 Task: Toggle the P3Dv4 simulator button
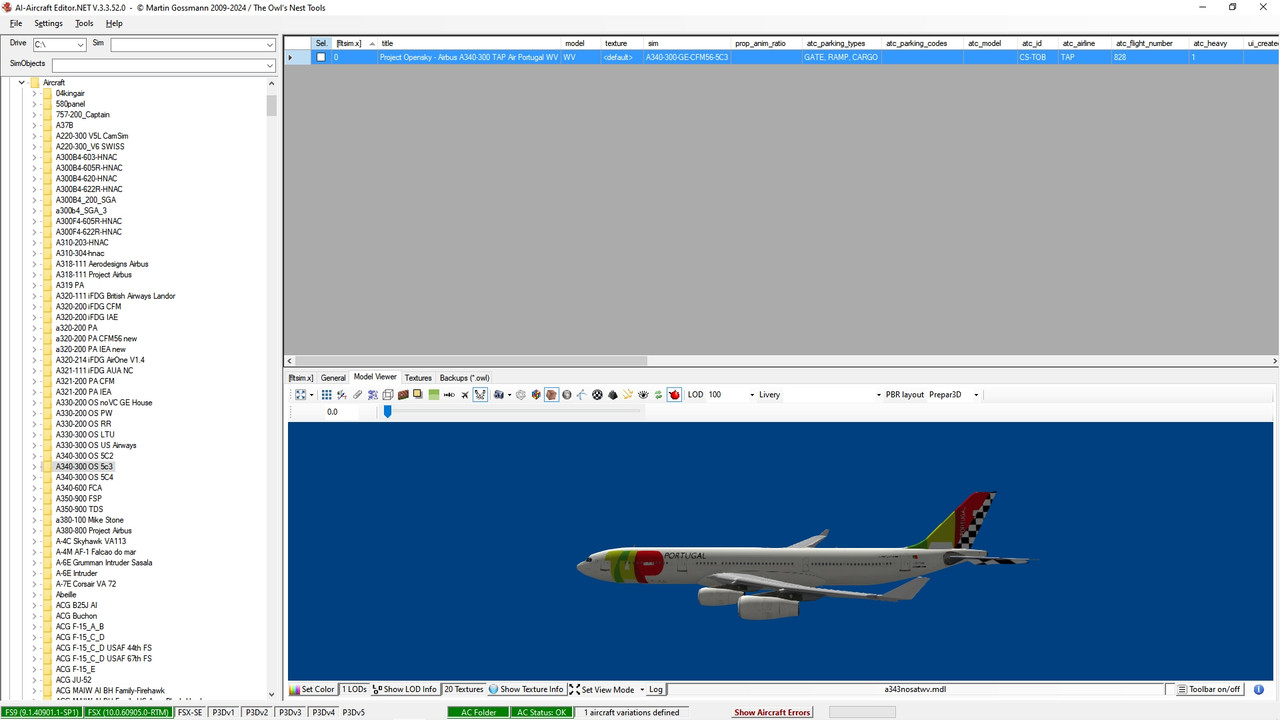tap(322, 712)
